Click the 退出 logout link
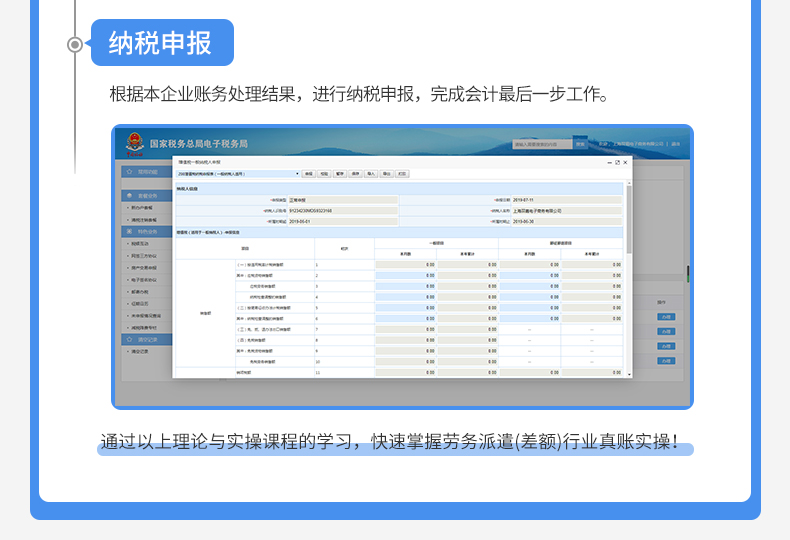Viewport: 790px width, 540px height. pos(676,144)
